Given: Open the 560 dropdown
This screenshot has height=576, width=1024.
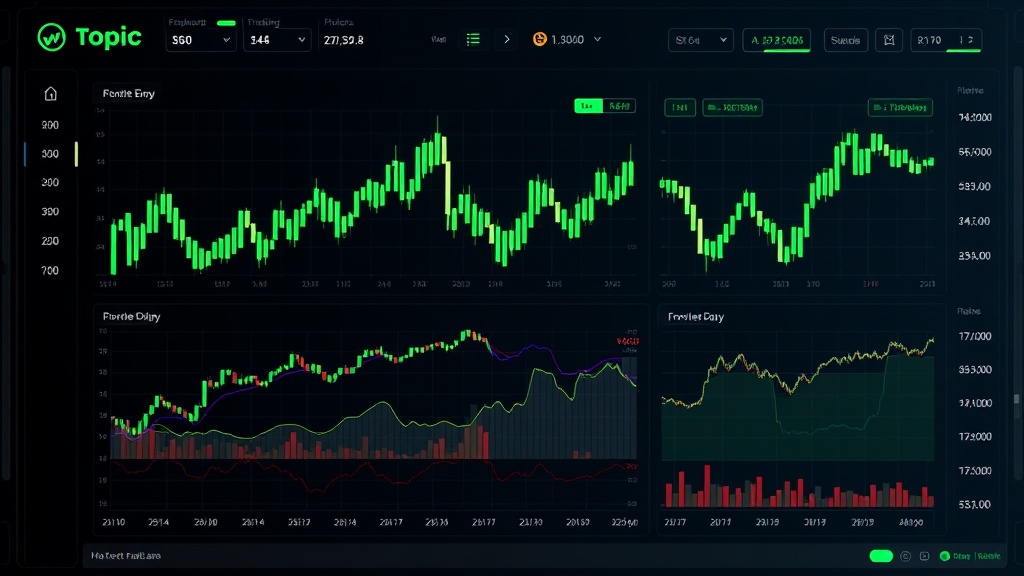Looking at the screenshot, I should coord(200,40).
